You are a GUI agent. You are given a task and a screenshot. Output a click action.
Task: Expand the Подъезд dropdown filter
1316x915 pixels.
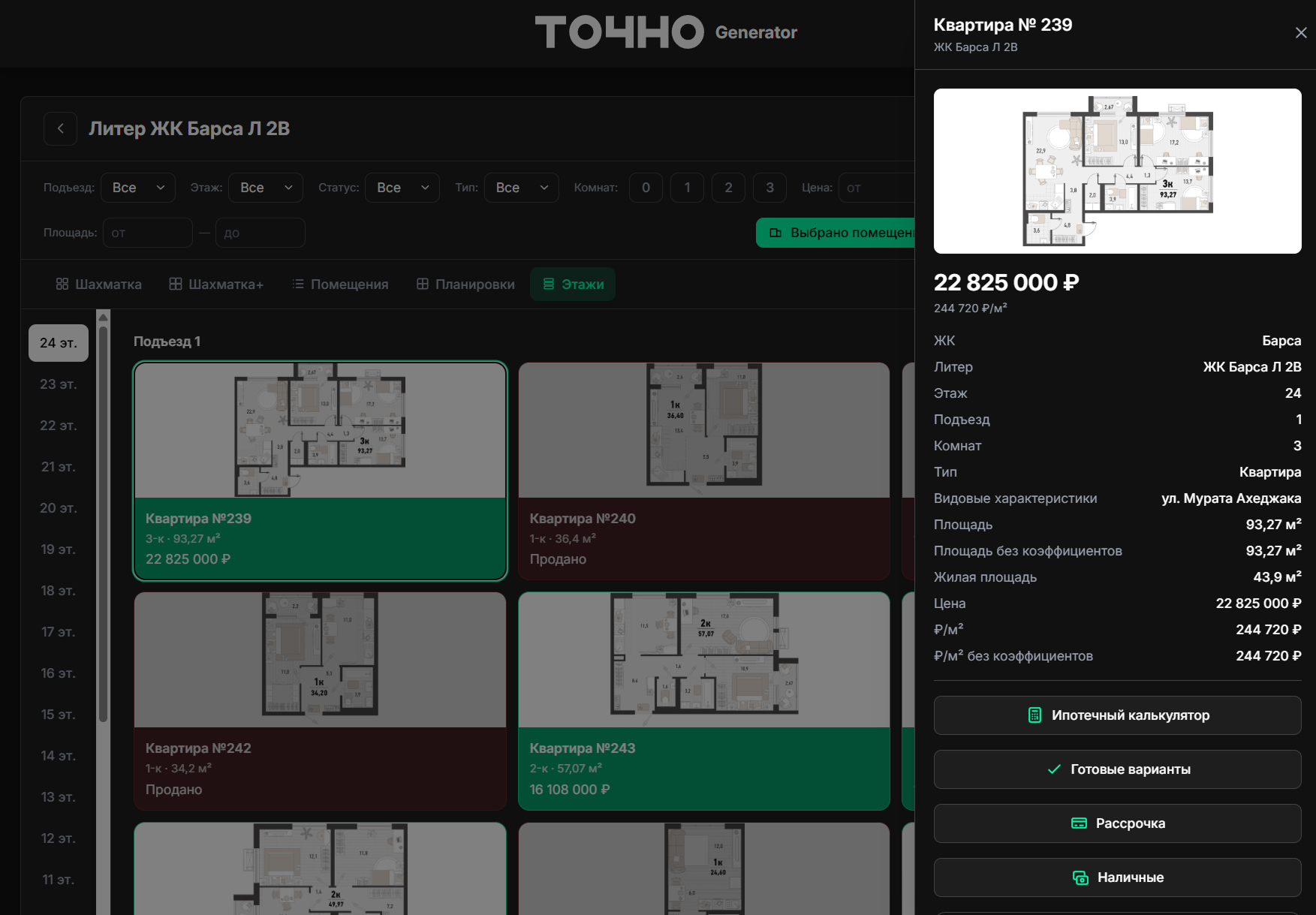pyautogui.click(x=138, y=188)
